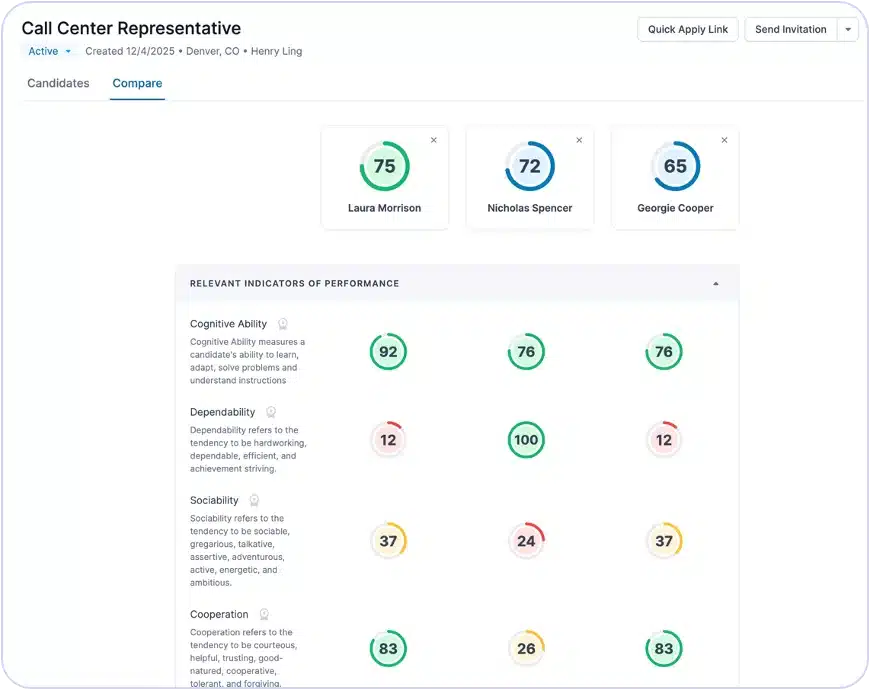This screenshot has height=690, width=870.
Task: Click the Denver, CO location text
Action: 213,51
